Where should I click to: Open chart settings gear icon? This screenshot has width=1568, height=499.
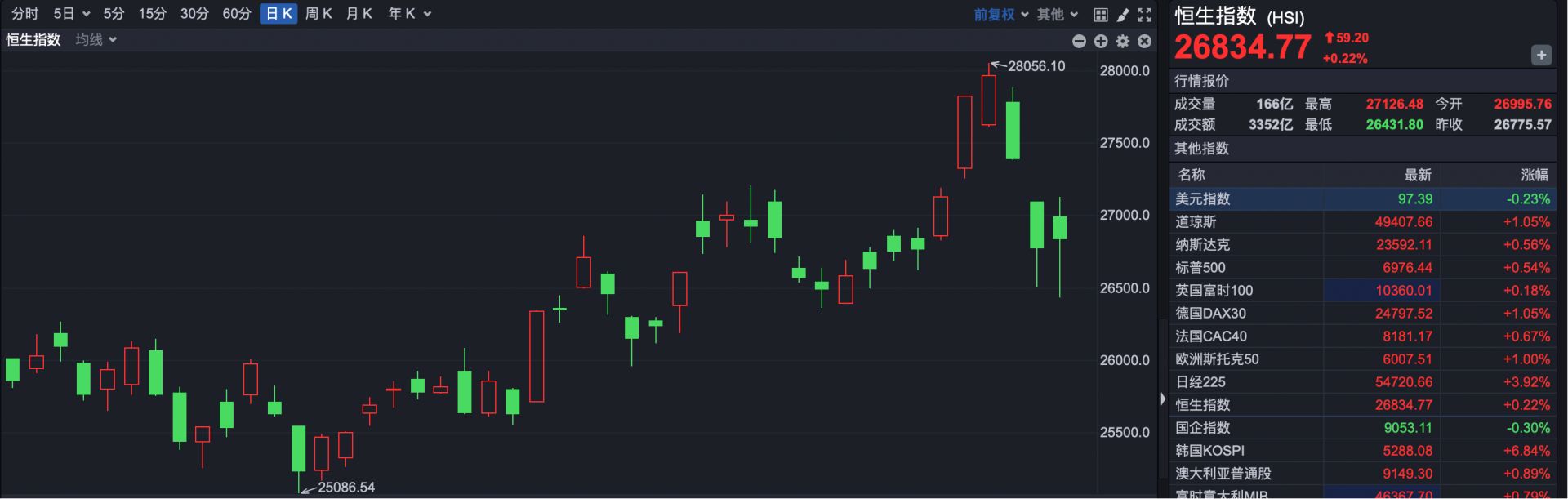click(x=1123, y=41)
